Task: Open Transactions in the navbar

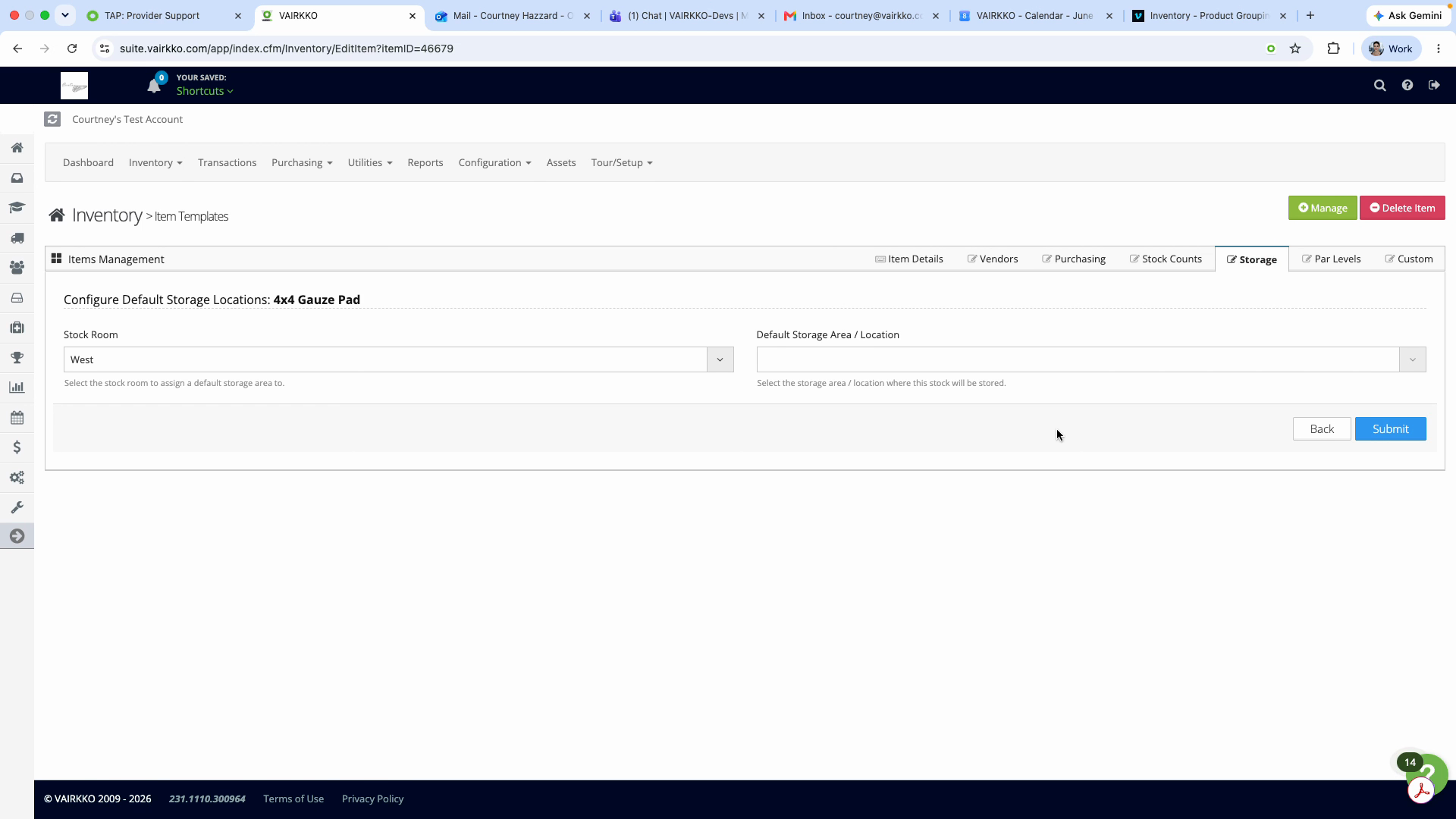Action: click(227, 162)
